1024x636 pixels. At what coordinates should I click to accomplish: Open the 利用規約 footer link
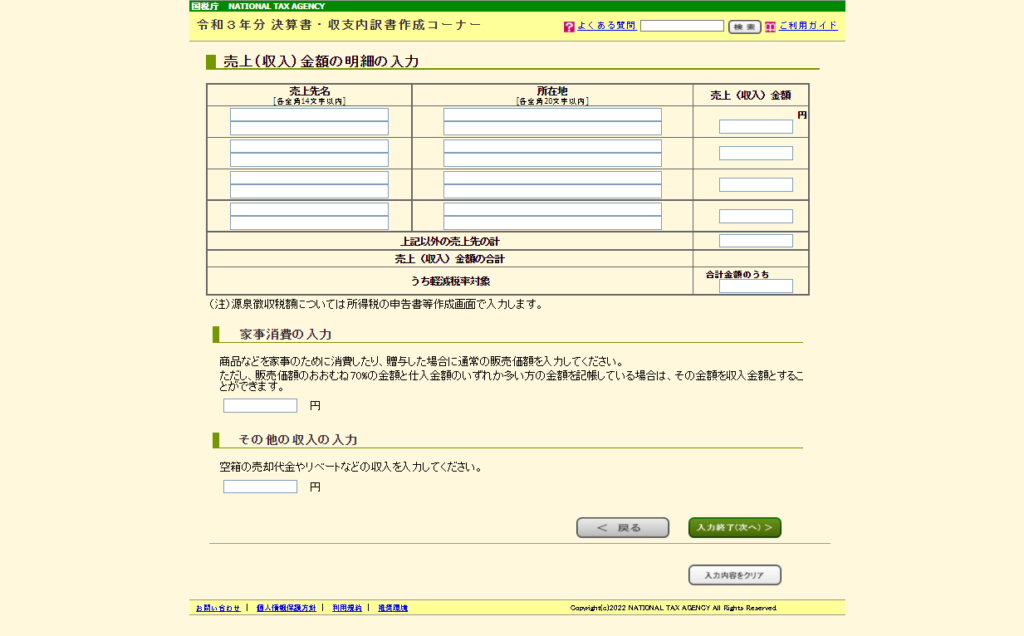[x=347, y=608]
